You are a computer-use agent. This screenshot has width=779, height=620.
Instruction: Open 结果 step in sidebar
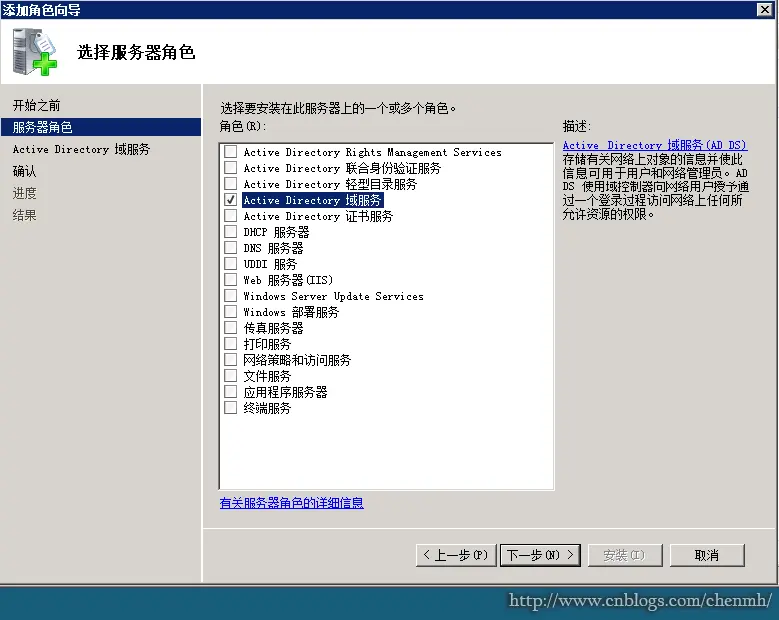(24, 215)
